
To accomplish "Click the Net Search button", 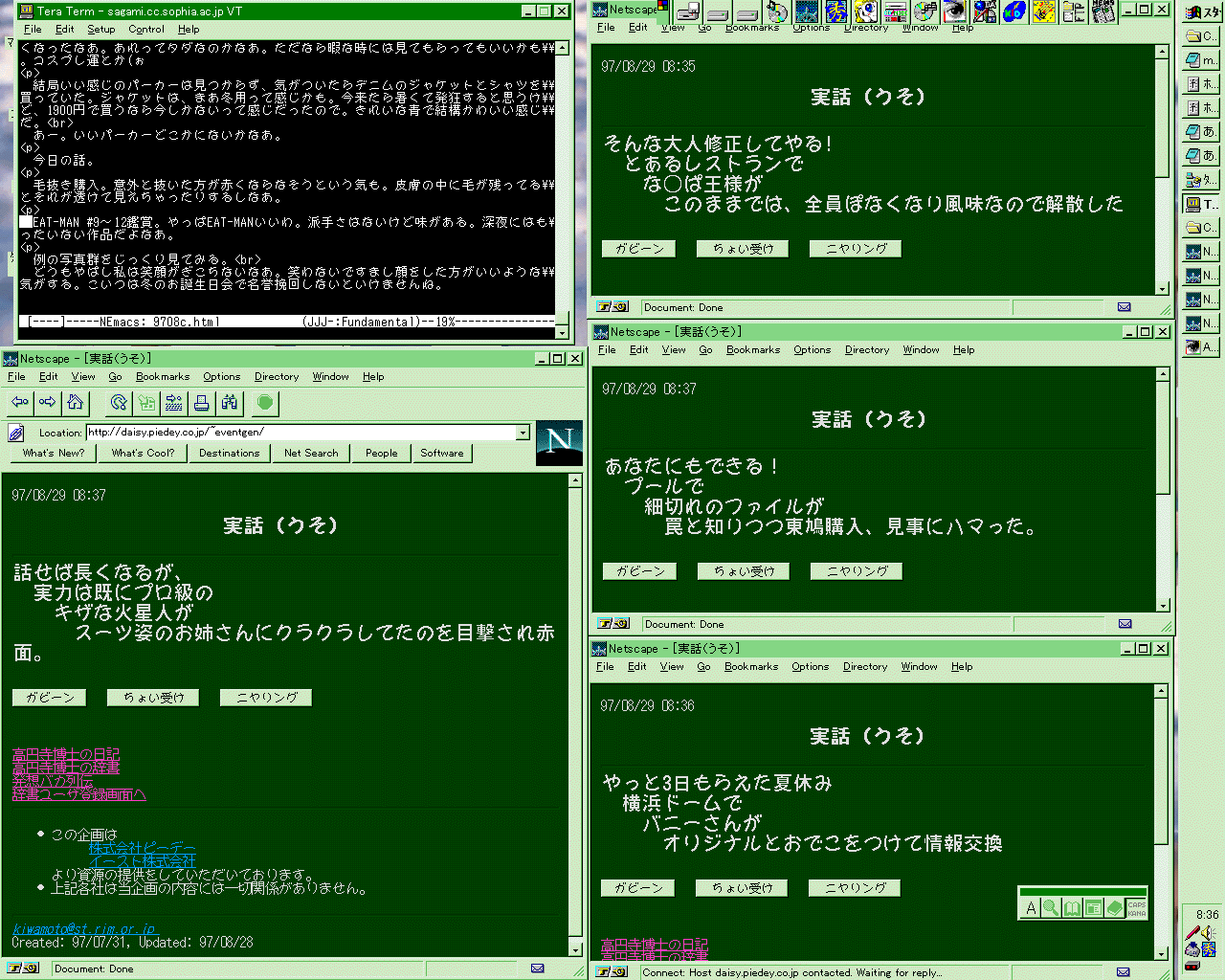I will 311,454.
